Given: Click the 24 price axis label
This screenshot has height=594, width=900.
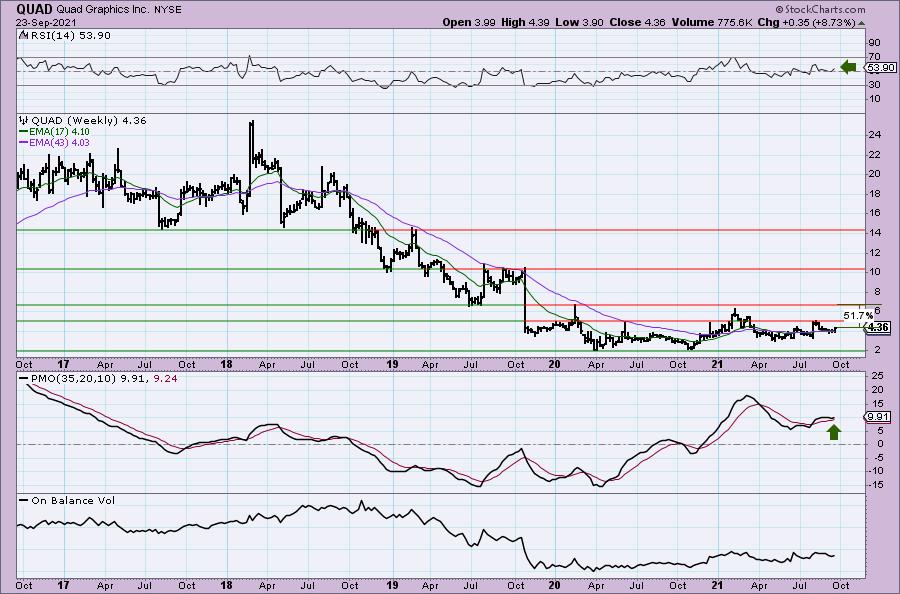Looking at the screenshot, I should point(875,135).
